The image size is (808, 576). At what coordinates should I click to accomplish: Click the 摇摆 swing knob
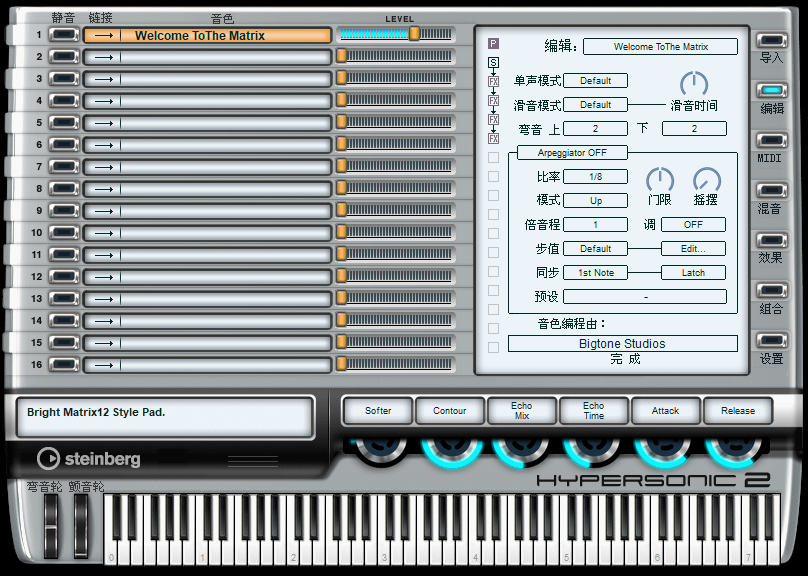tap(706, 180)
